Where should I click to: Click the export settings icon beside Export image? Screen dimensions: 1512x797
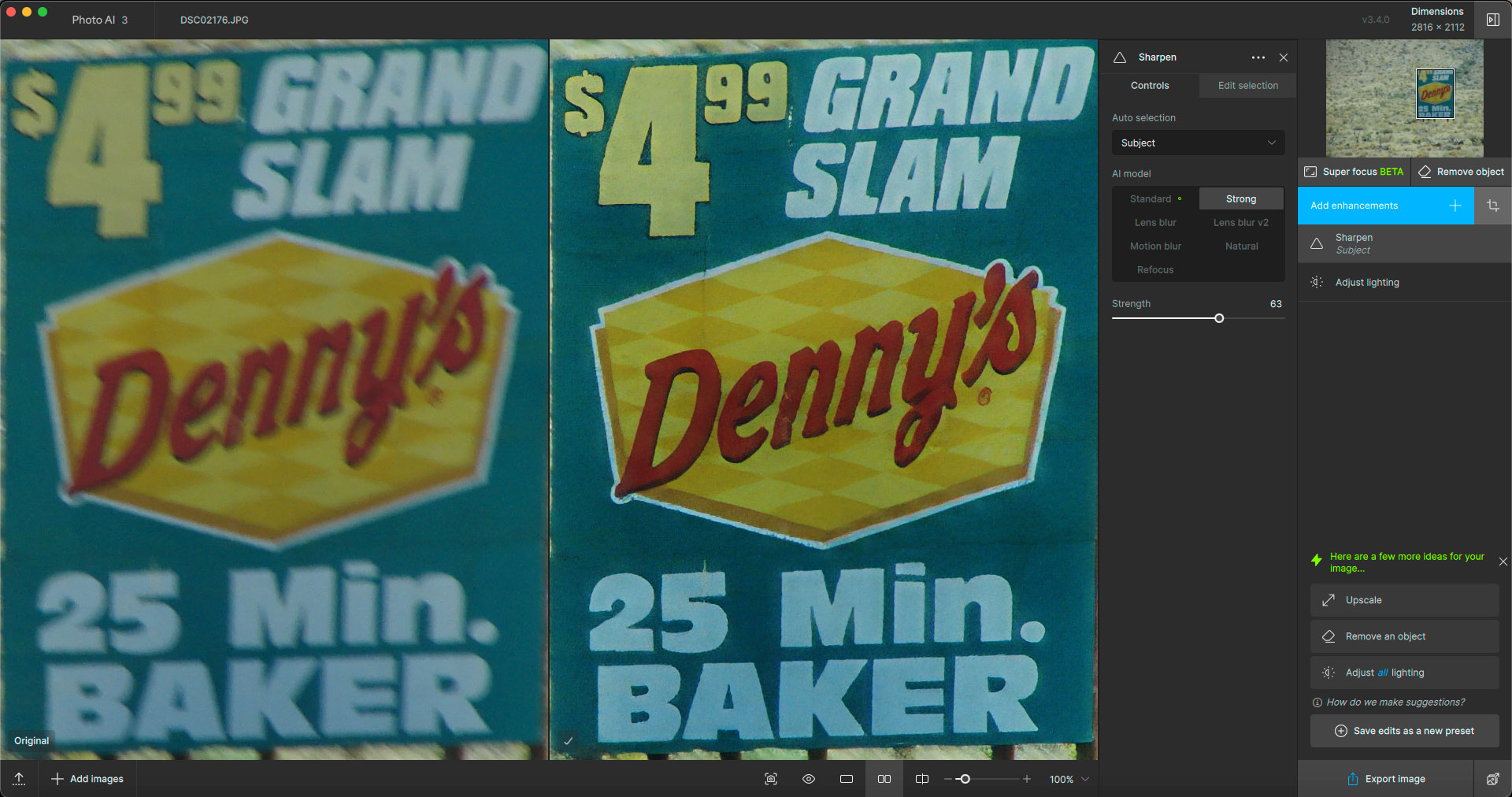pos(1493,779)
